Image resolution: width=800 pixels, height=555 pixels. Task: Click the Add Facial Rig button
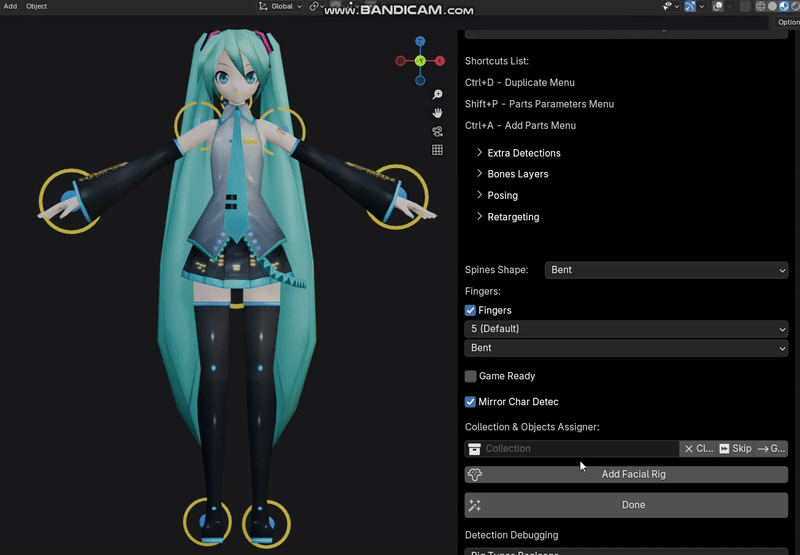point(626,474)
